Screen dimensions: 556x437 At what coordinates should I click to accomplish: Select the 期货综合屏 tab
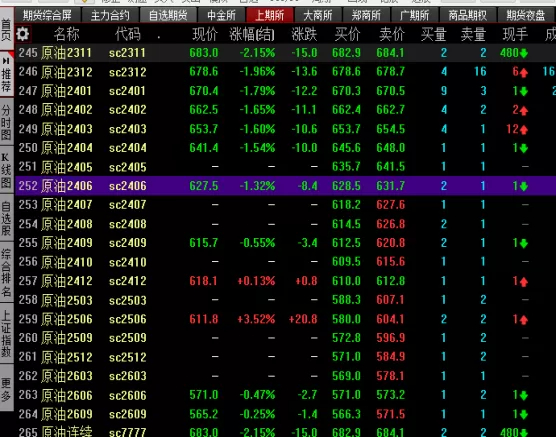tap(47, 15)
